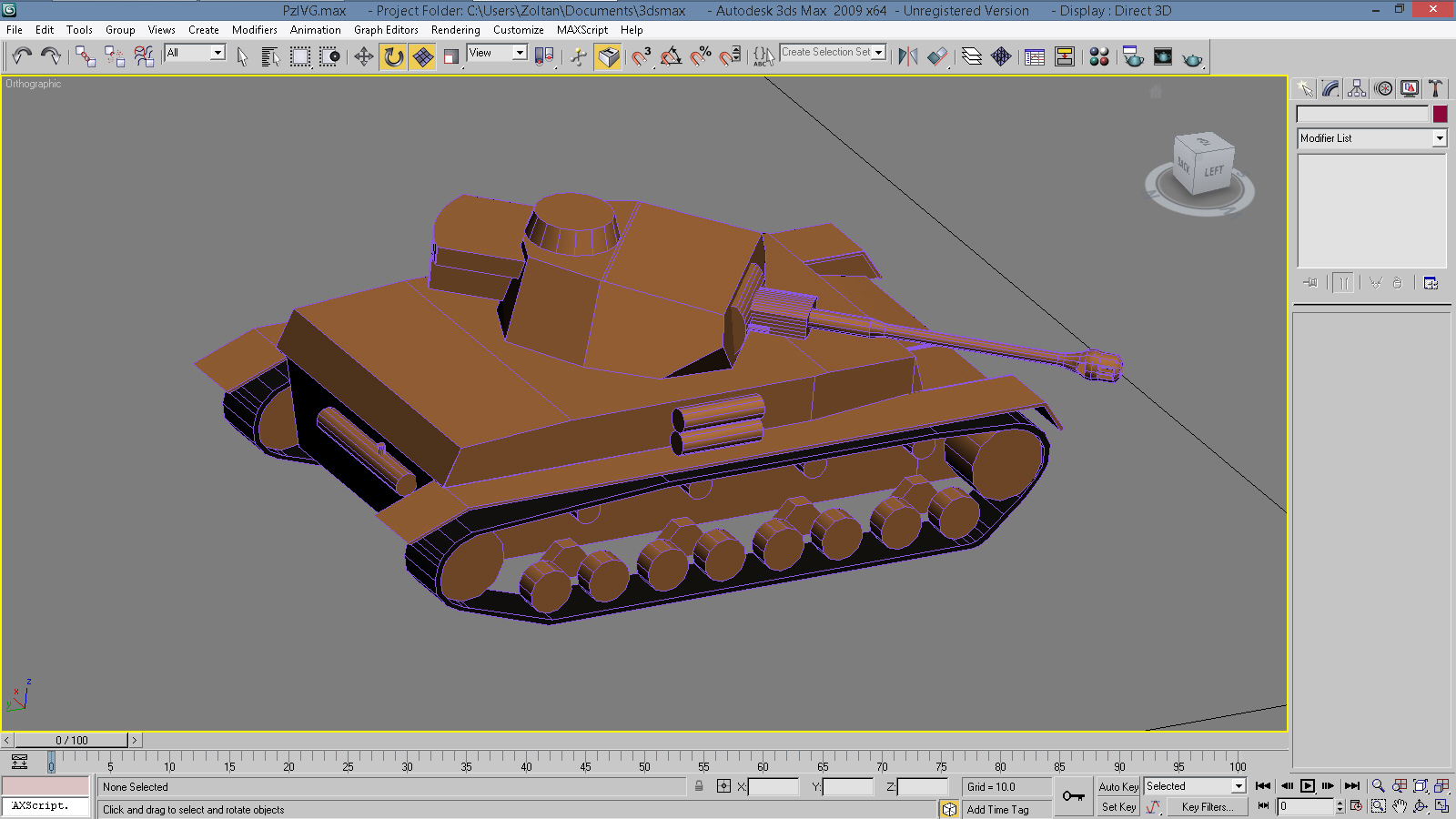Toggle Window/Crossing selection mode
The height and width of the screenshot is (819, 1456).
pyautogui.click(x=329, y=56)
